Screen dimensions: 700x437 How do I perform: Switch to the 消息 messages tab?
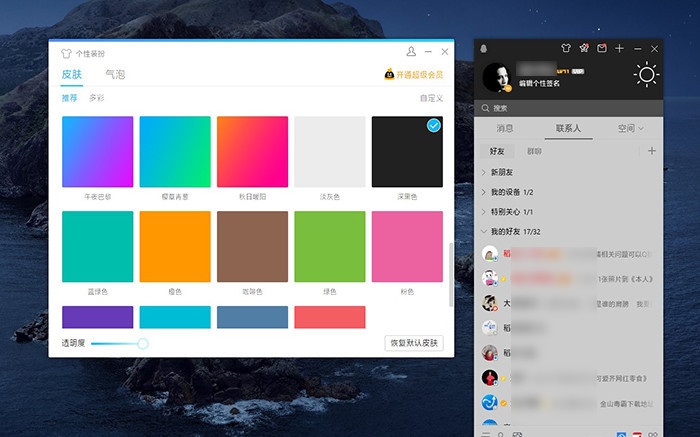[506, 128]
